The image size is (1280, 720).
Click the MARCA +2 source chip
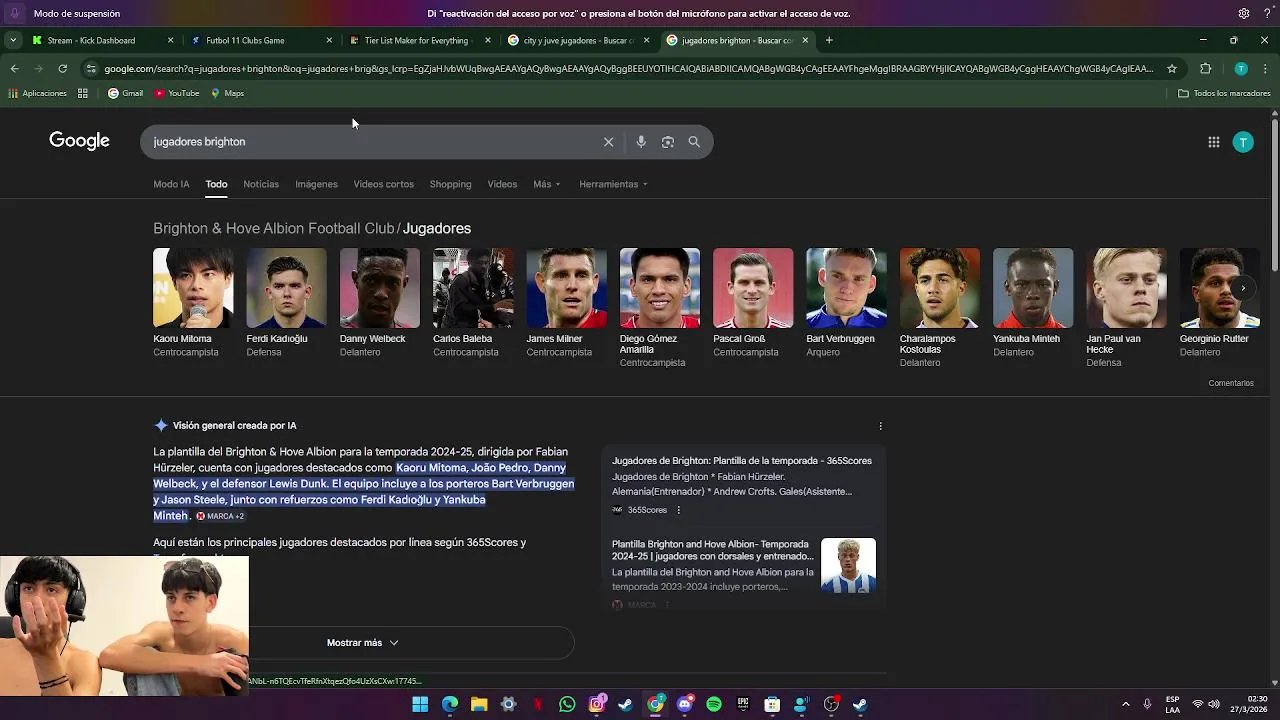[220, 516]
